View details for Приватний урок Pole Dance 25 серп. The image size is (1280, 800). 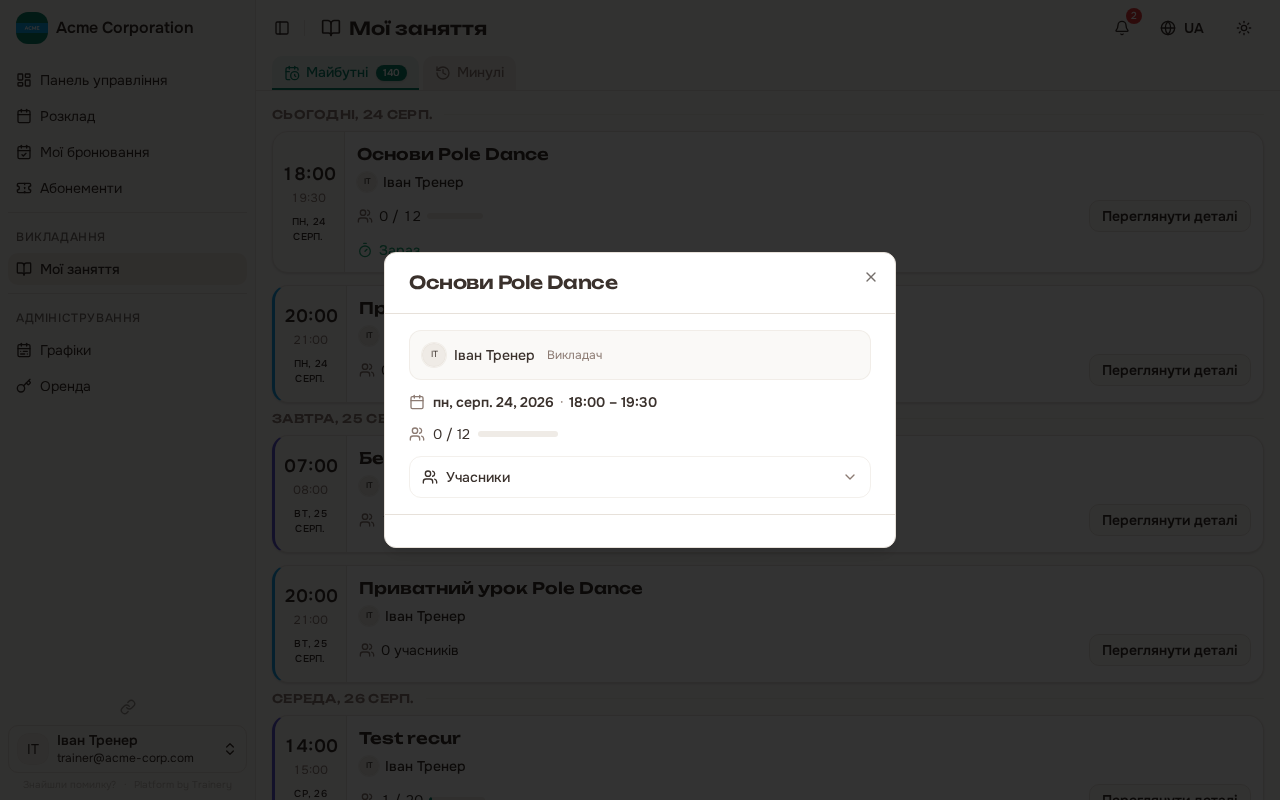[1169, 650]
